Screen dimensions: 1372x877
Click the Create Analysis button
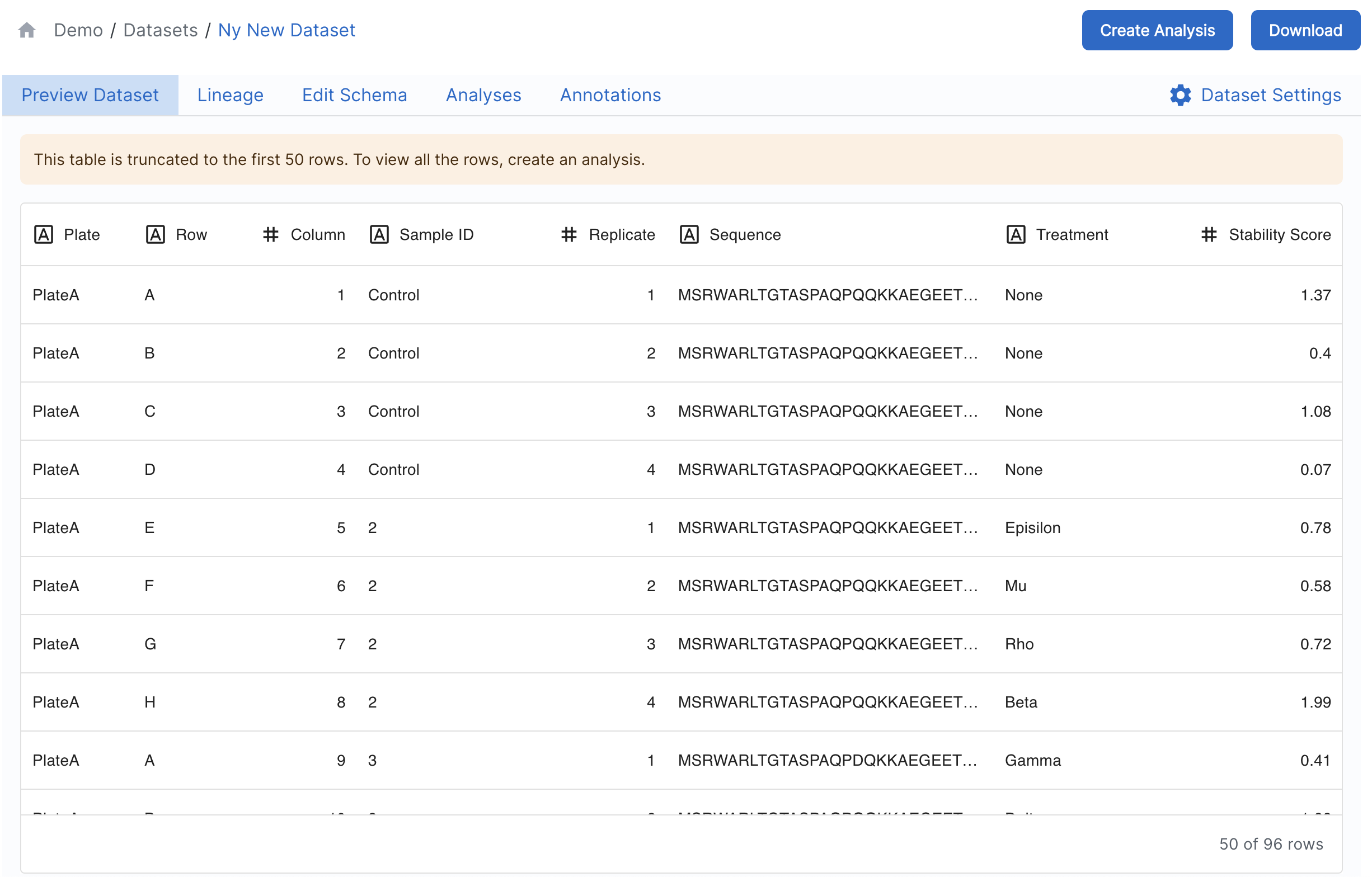[1157, 30]
